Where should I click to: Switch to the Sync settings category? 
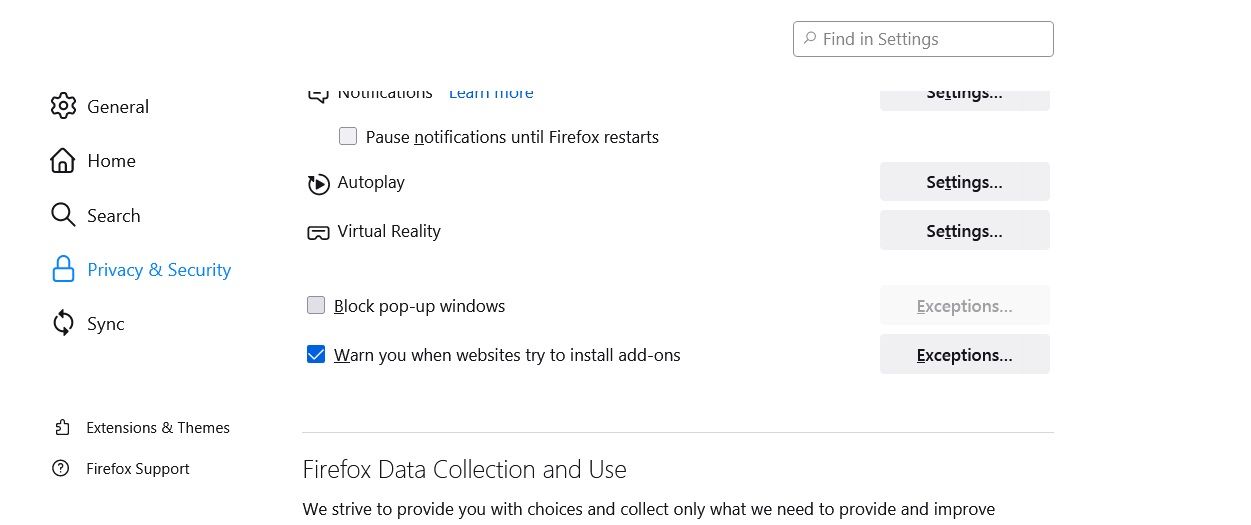pos(105,324)
